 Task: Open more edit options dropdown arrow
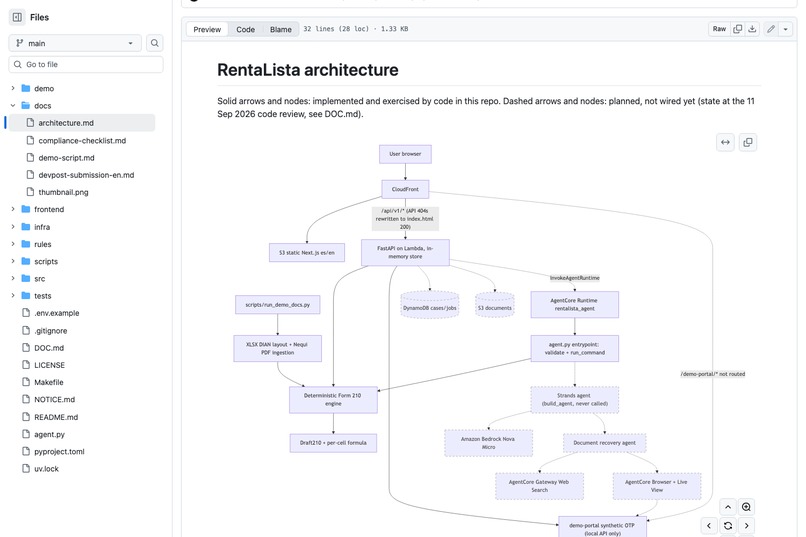pyautogui.click(x=785, y=29)
